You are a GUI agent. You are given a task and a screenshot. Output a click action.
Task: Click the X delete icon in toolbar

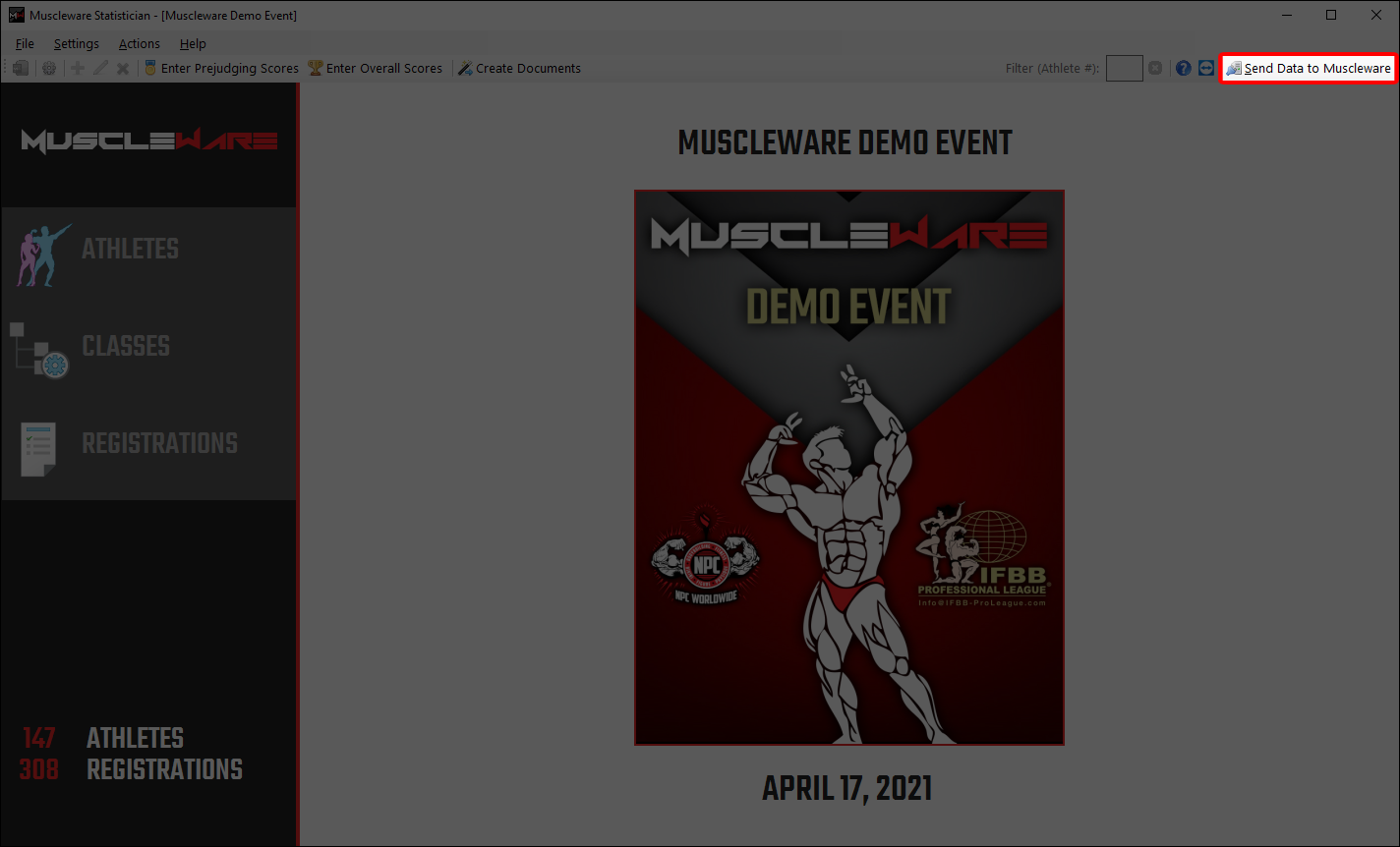pyautogui.click(x=123, y=69)
